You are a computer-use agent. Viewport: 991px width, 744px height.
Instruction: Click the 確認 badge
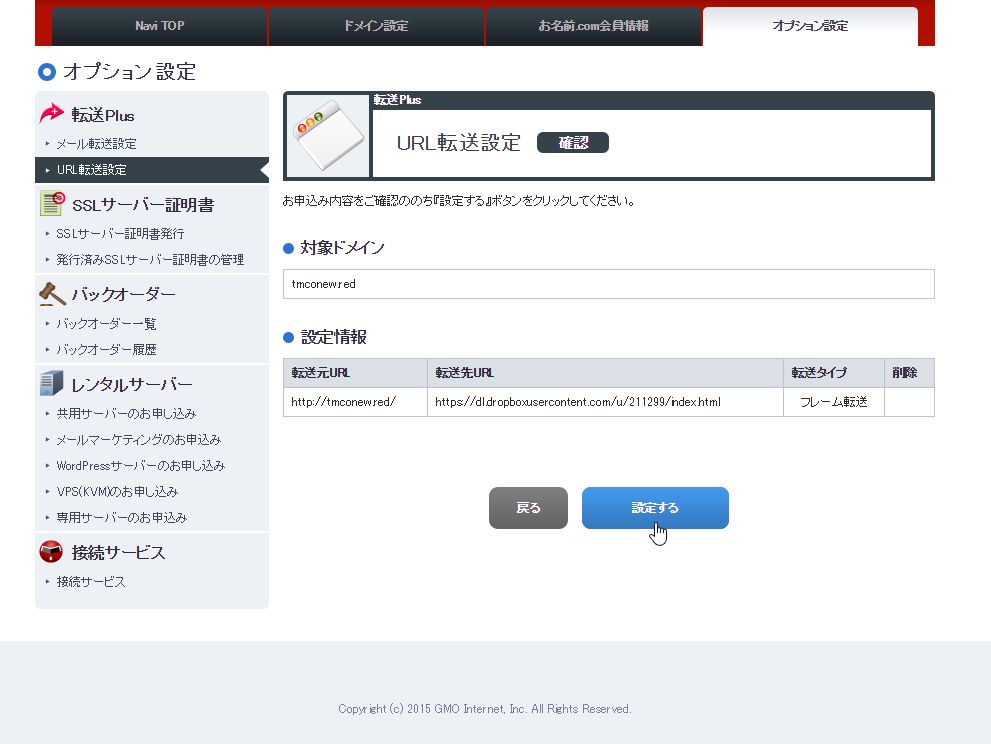coord(573,143)
